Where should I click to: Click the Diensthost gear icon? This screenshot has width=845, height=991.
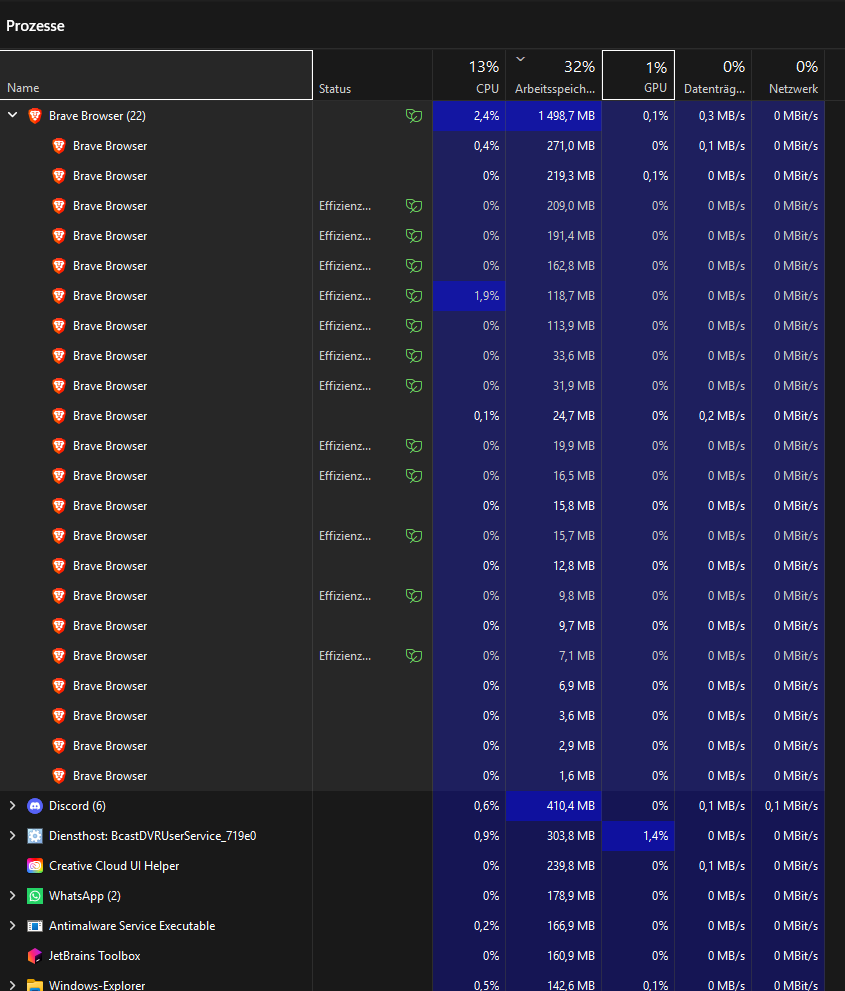35,836
